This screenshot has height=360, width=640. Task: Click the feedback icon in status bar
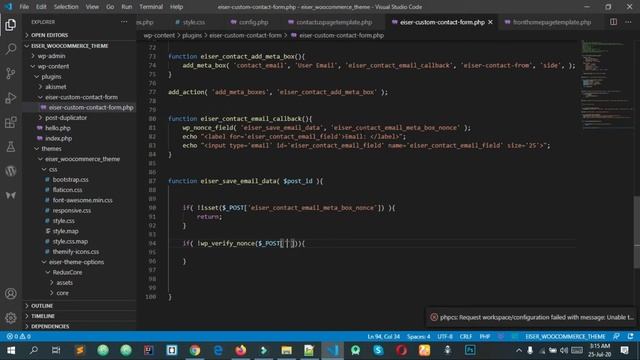[616, 336]
